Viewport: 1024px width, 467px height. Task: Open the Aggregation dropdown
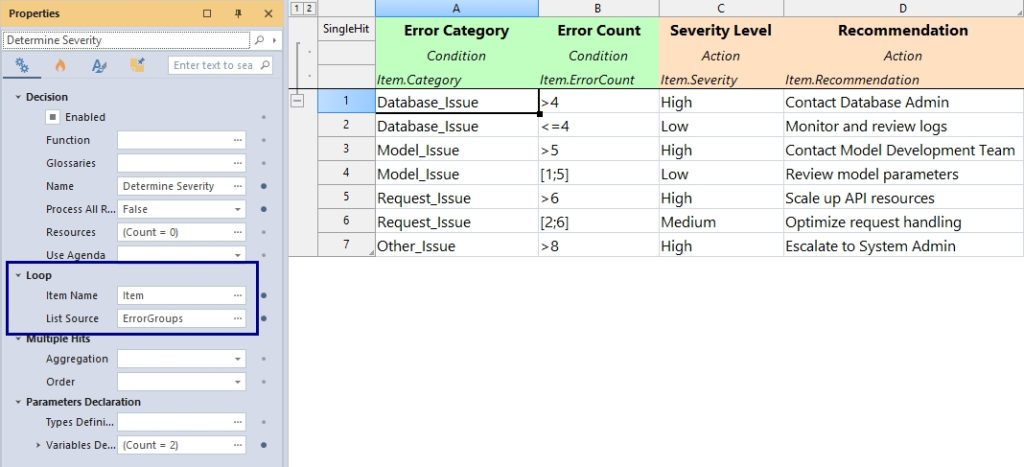tap(238, 359)
